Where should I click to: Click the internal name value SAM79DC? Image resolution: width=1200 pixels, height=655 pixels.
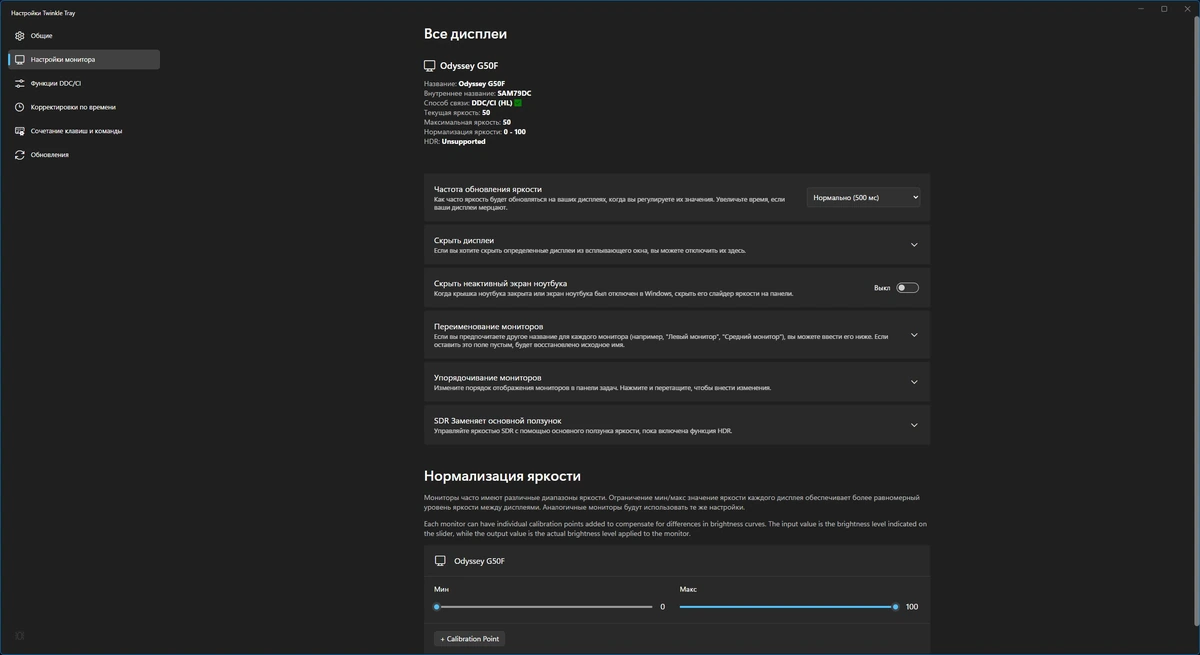click(514, 93)
